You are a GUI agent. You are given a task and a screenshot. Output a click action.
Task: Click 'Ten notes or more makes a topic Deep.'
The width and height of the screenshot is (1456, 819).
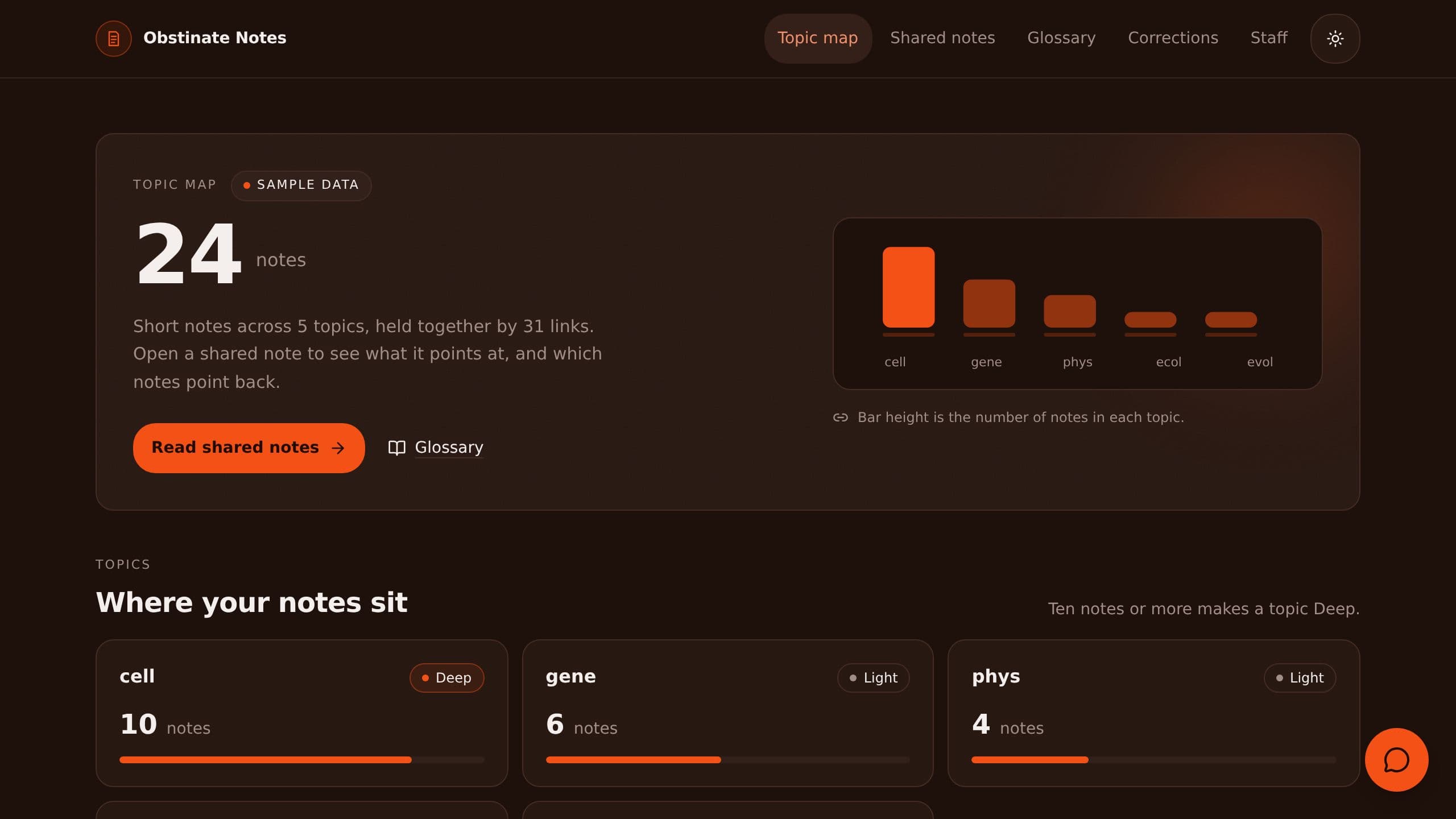point(1203,609)
